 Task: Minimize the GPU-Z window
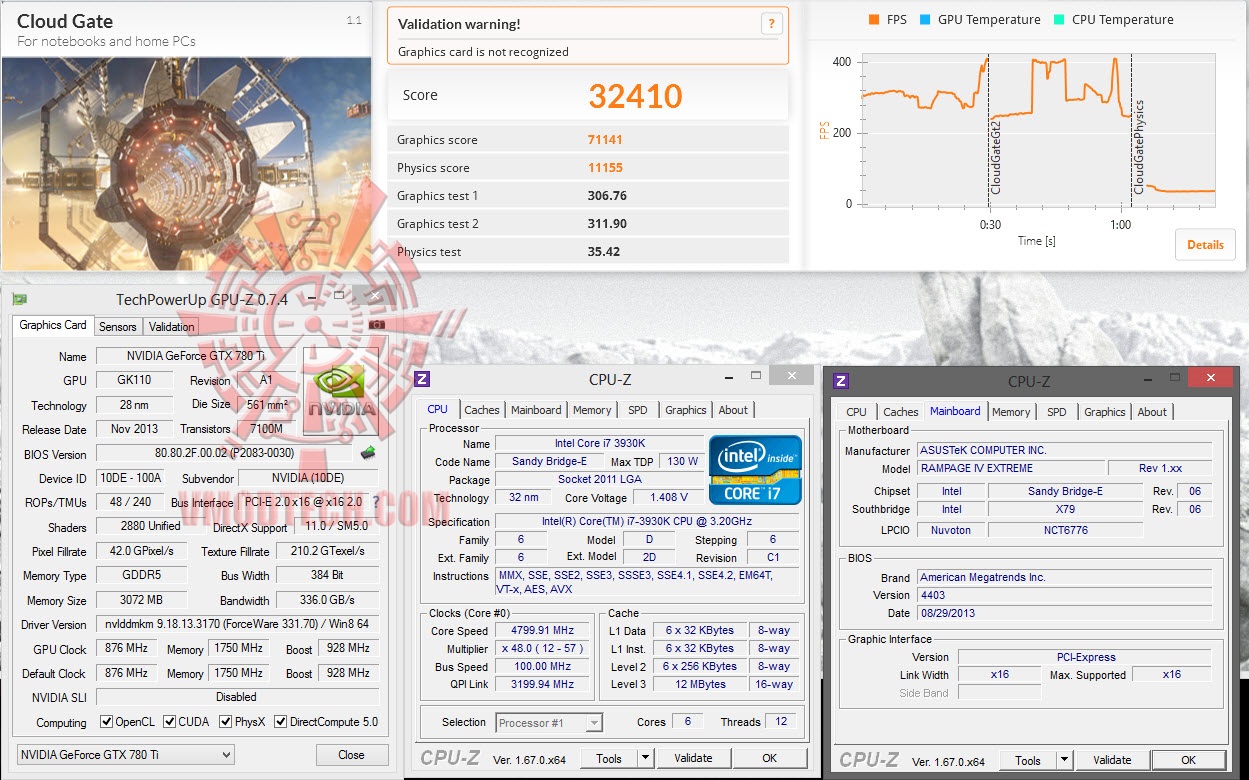coord(312,298)
